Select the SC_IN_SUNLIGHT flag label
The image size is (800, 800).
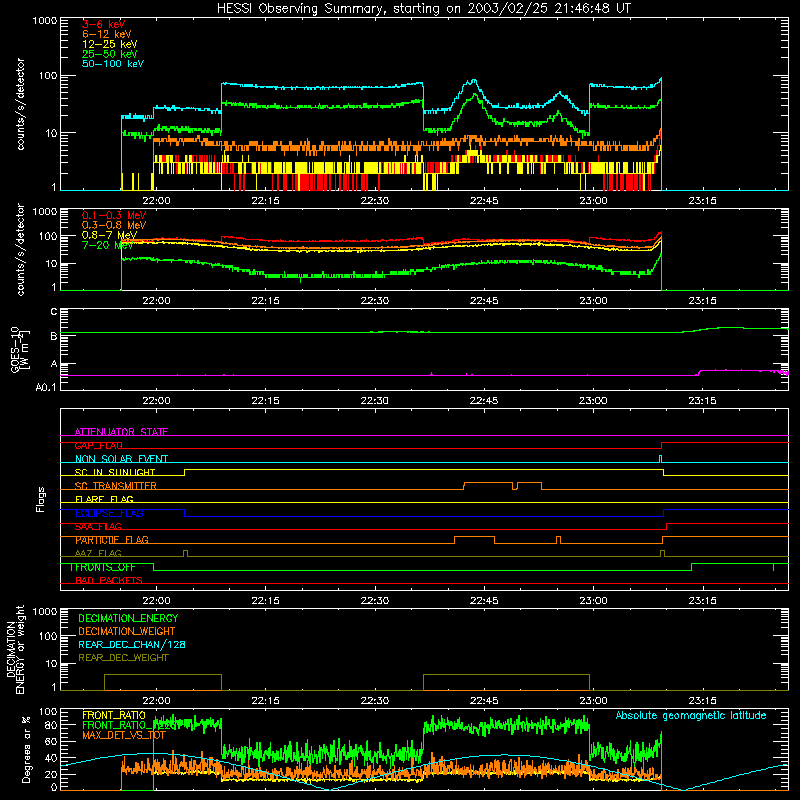click(x=115, y=472)
